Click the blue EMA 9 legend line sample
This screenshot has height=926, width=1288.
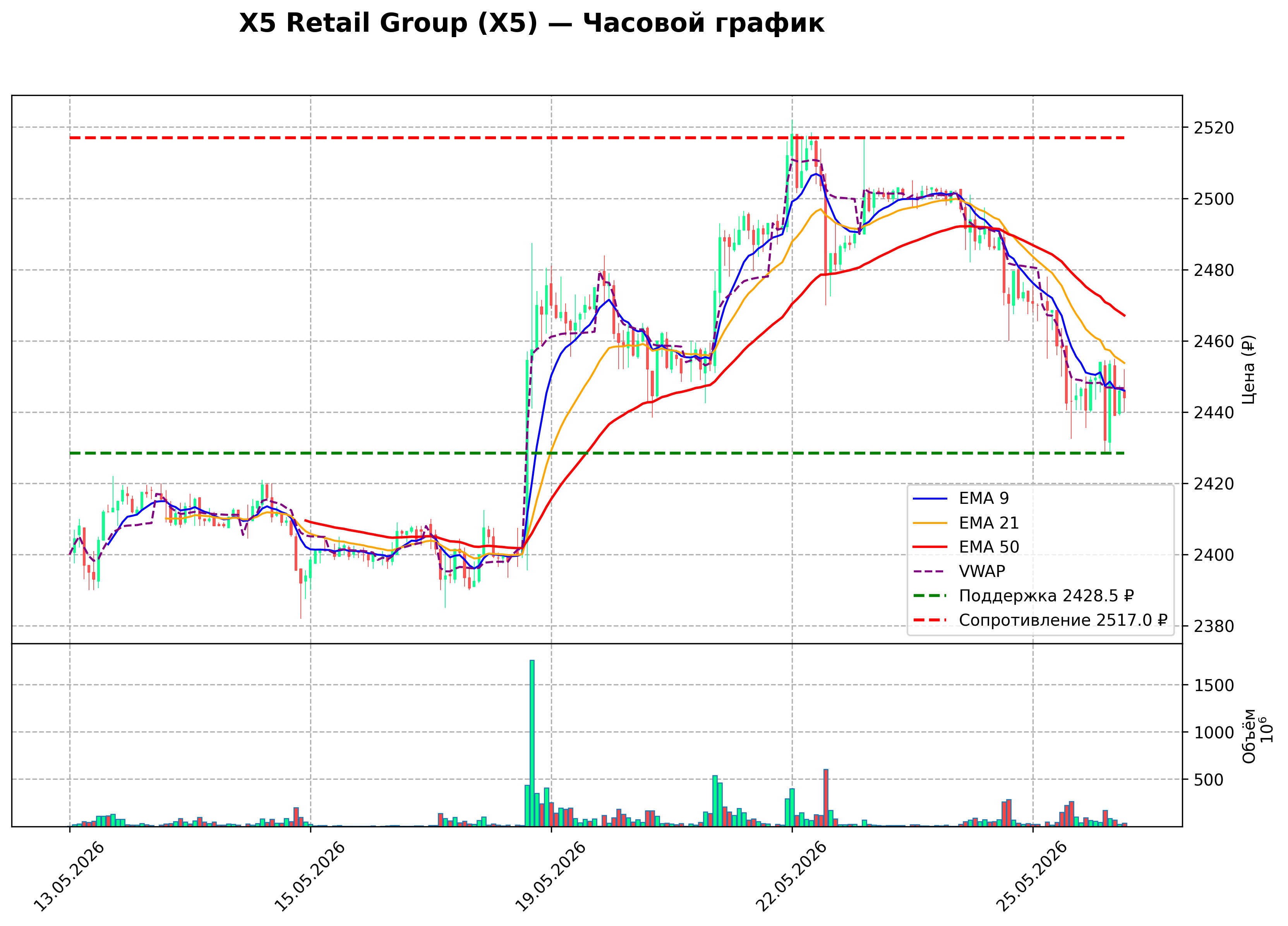tap(930, 498)
